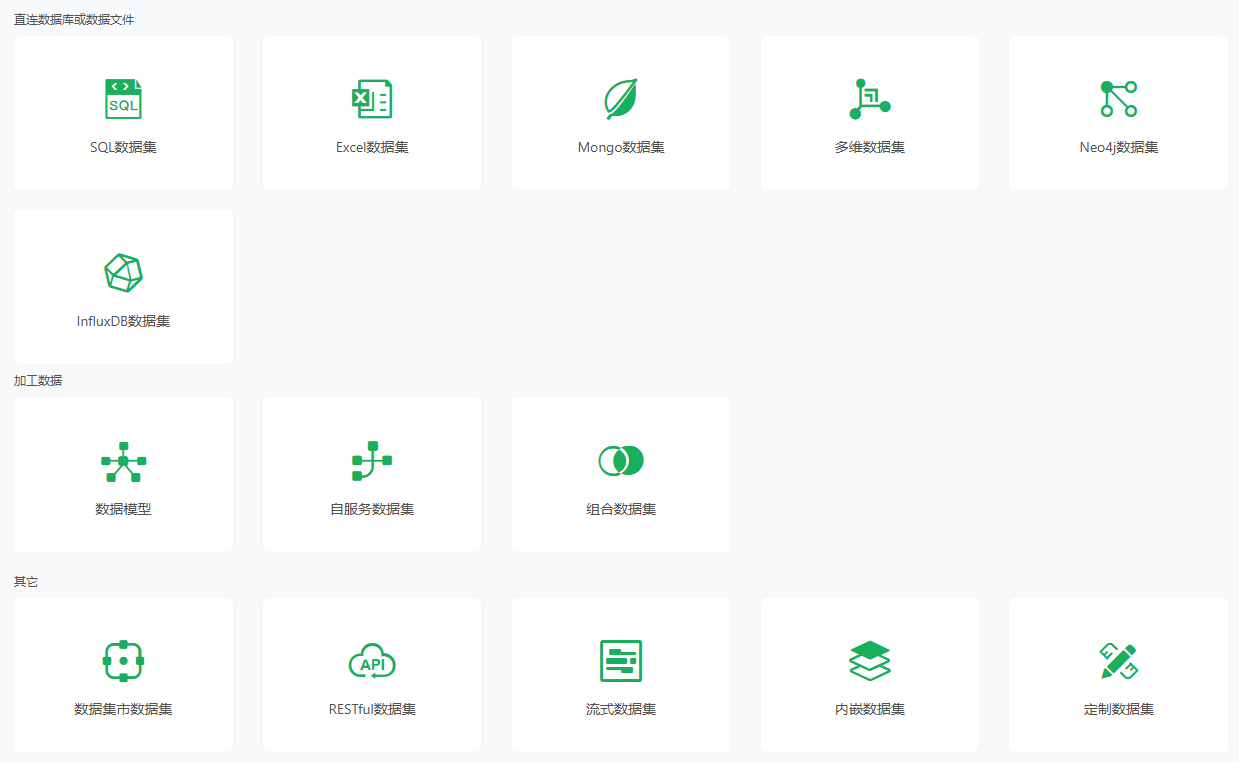Pick the RESTful数据集 label

pos(372,710)
